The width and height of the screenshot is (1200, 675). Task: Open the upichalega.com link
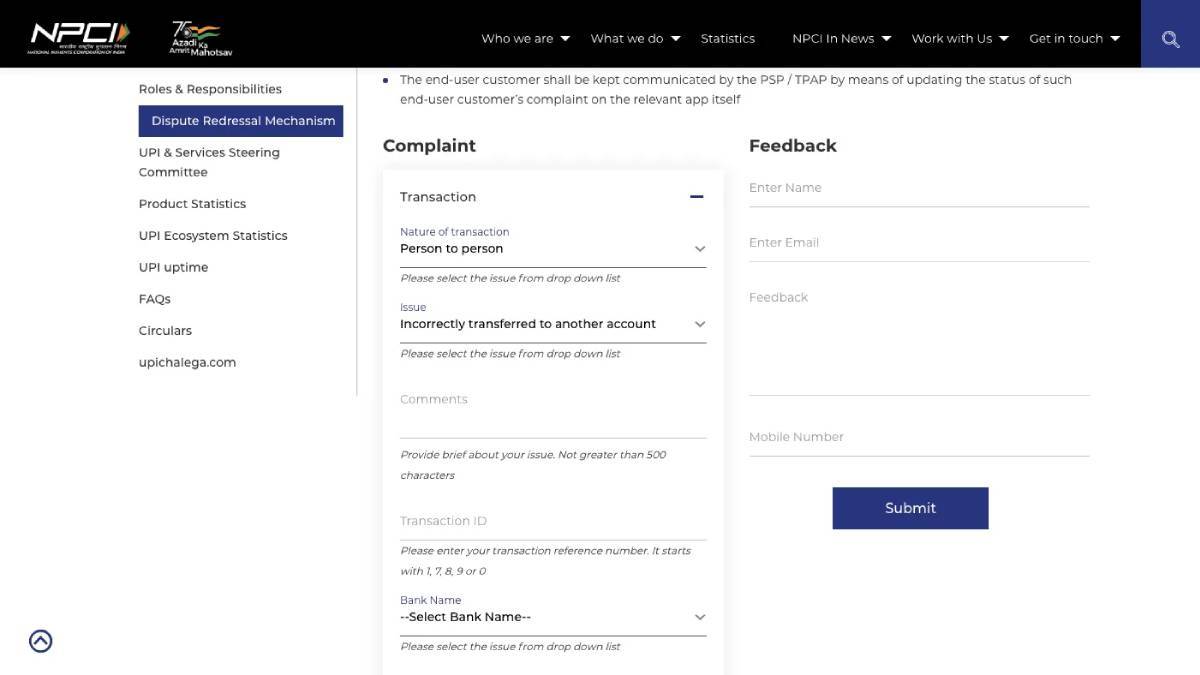(x=187, y=362)
